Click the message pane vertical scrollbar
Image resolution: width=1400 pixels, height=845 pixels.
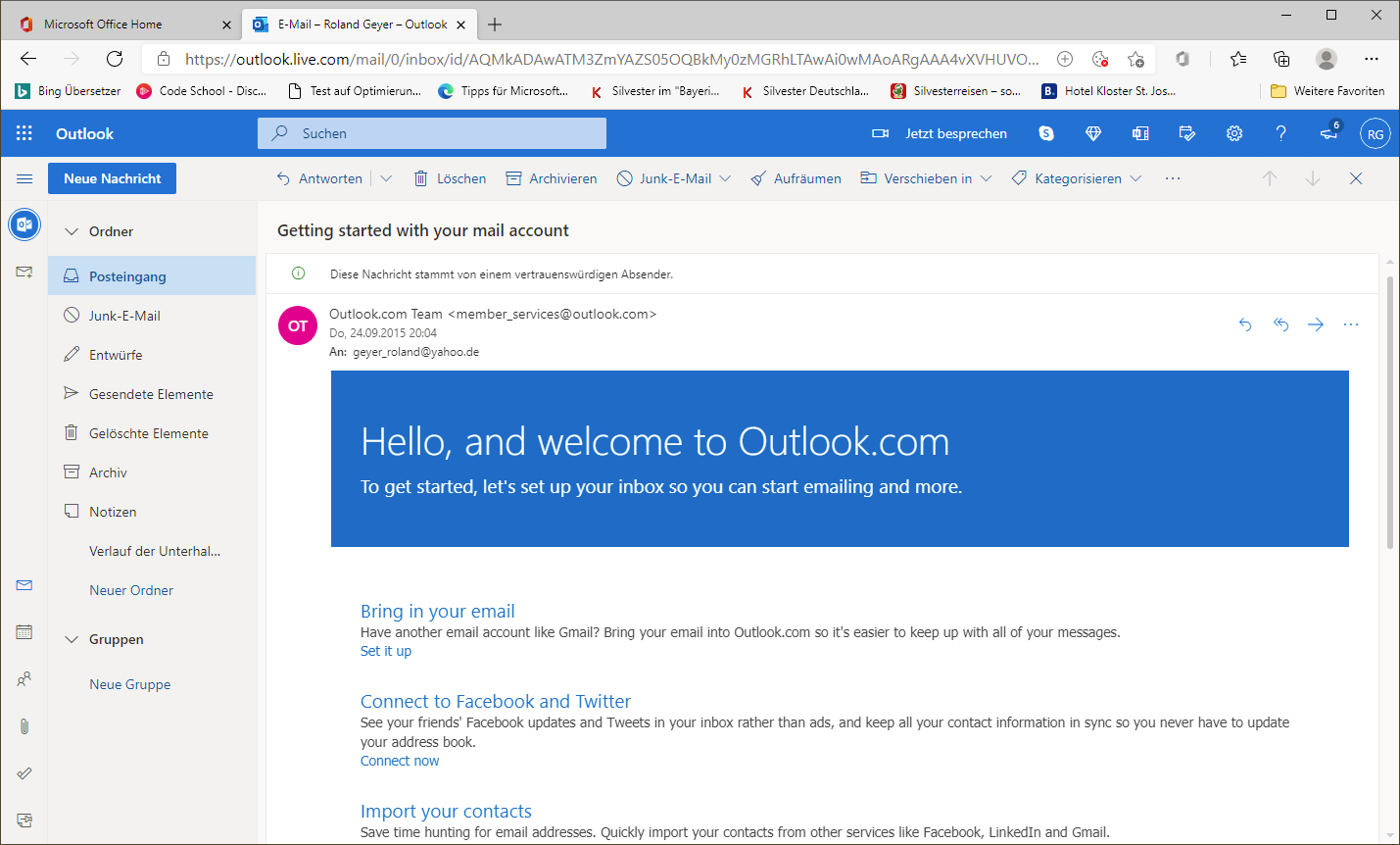pyautogui.click(x=1389, y=412)
